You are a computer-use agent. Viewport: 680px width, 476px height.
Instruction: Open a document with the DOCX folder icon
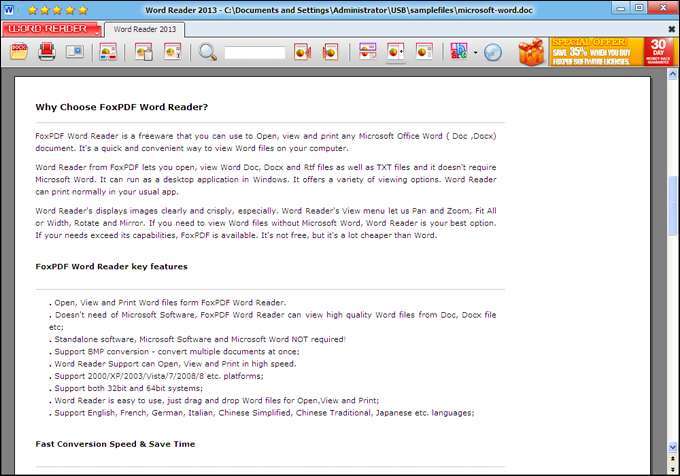19,52
